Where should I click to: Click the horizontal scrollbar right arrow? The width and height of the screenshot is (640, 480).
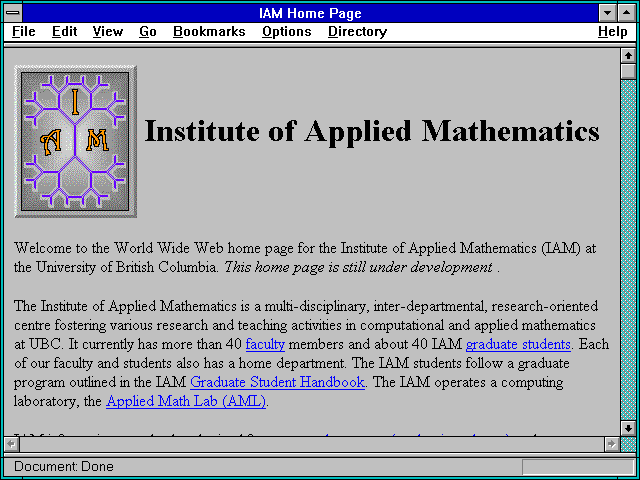(x=611, y=444)
